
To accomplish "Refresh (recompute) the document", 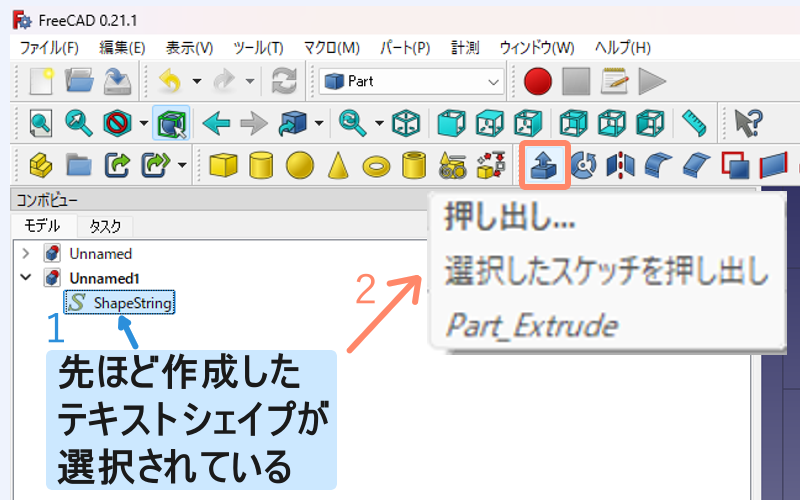I will 284,81.
